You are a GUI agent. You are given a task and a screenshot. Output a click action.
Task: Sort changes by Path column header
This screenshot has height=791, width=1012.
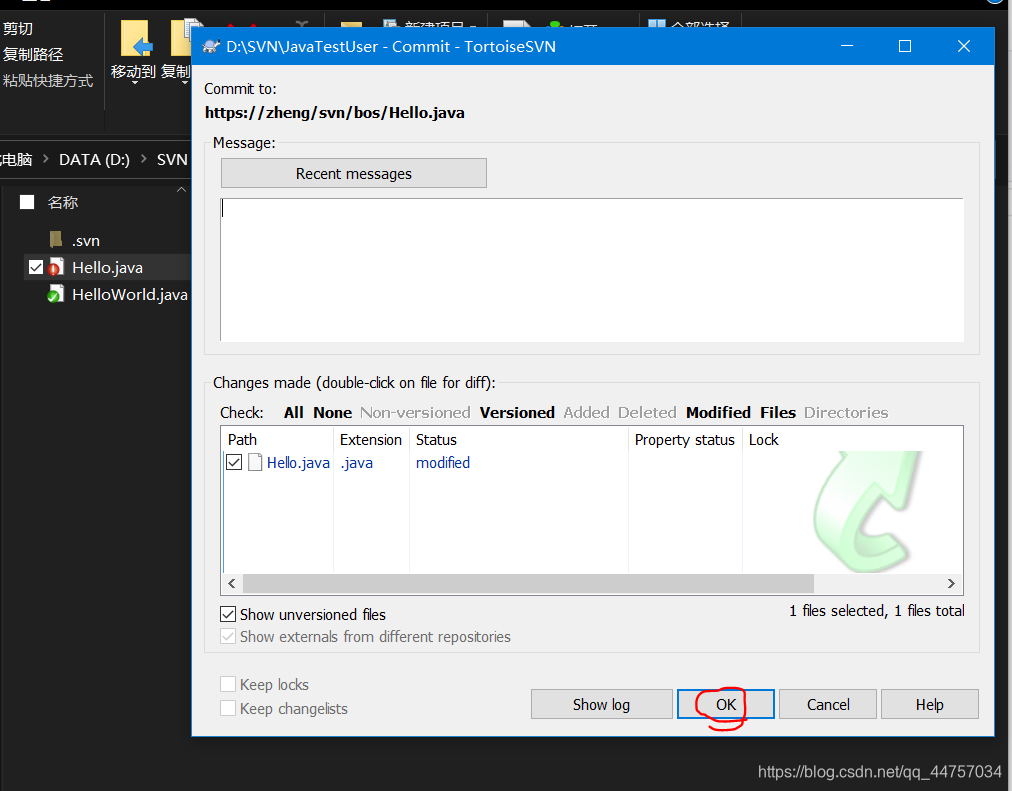[x=278, y=439]
